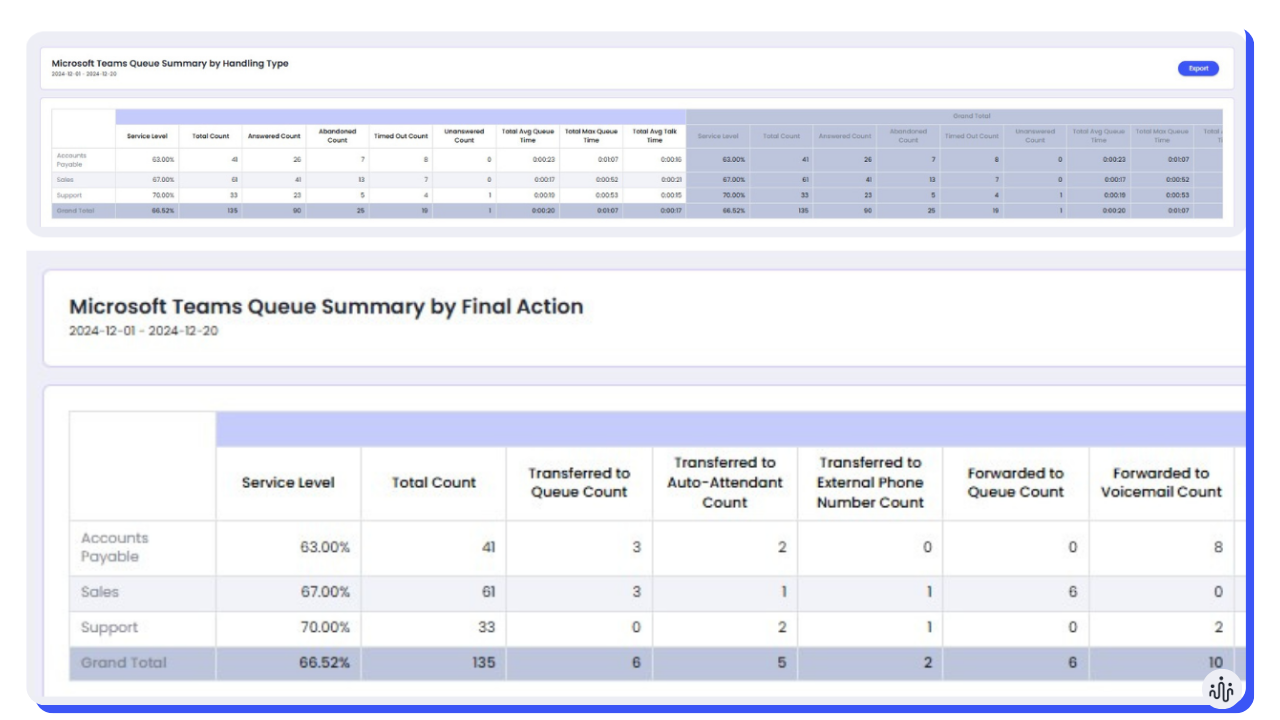The height and width of the screenshot is (720, 1280).
Task: Open the round waveform widget icon
Action: [1221, 689]
